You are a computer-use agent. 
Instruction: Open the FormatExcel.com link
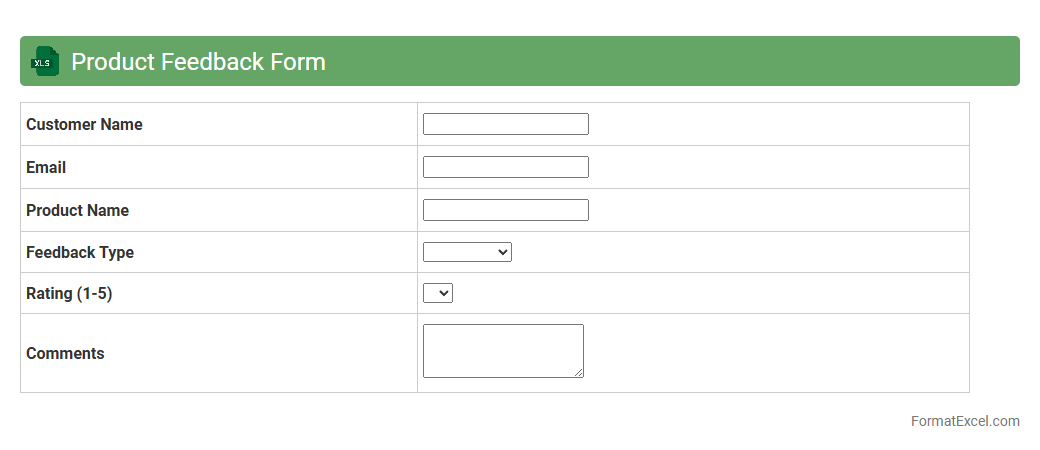[964, 421]
